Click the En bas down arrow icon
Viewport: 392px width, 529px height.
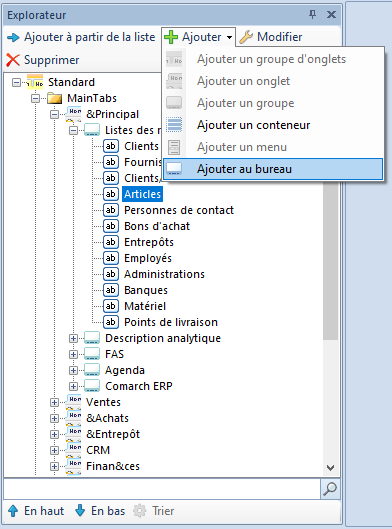point(80,510)
